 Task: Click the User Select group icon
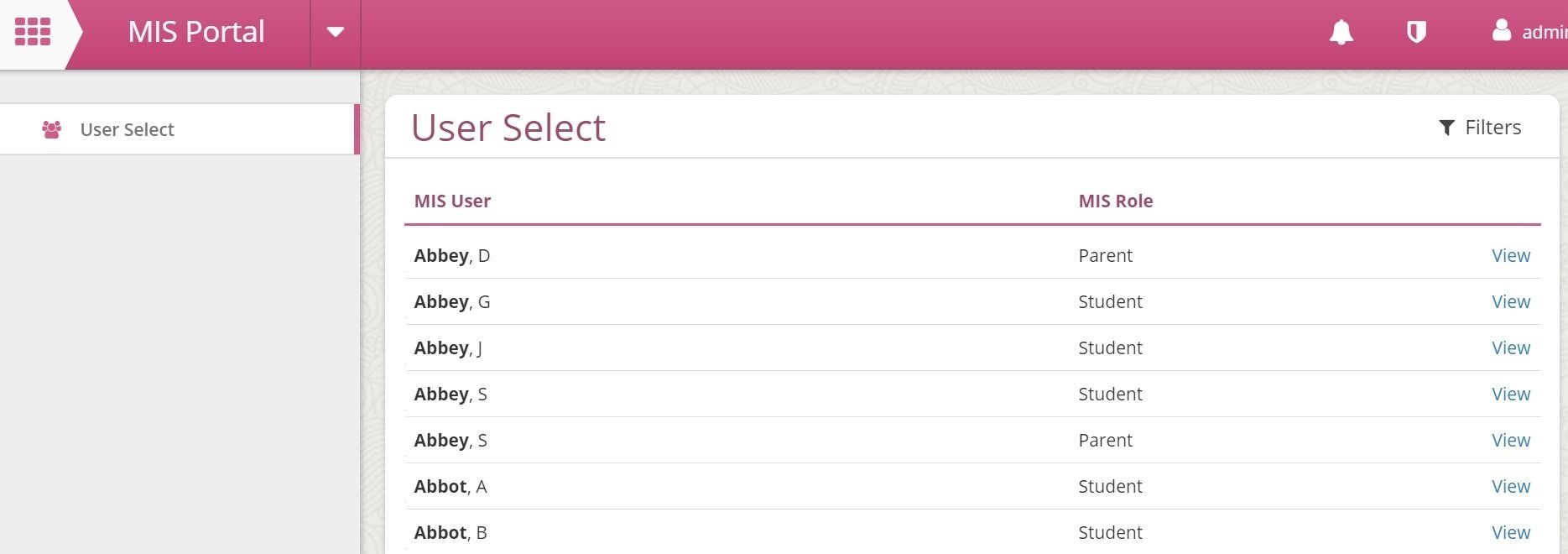51,129
